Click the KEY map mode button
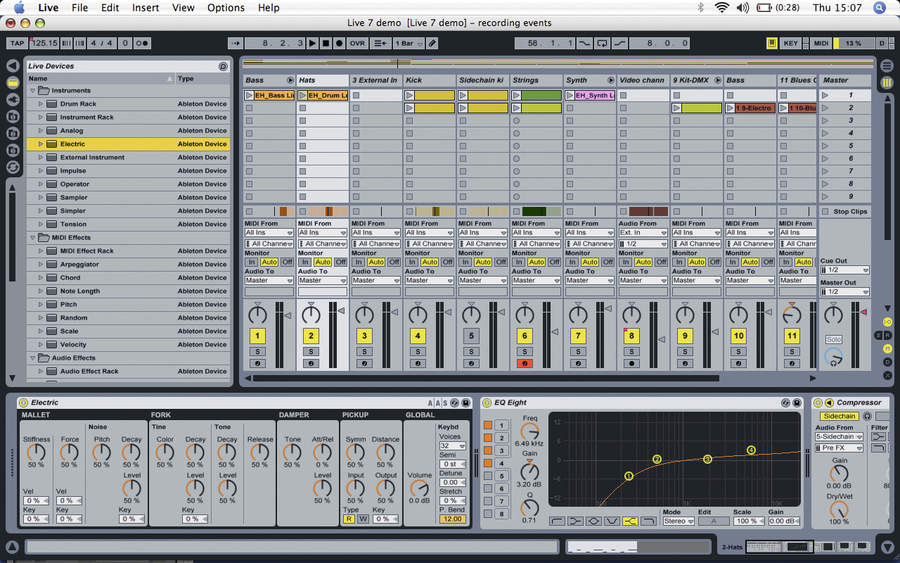 790,43
